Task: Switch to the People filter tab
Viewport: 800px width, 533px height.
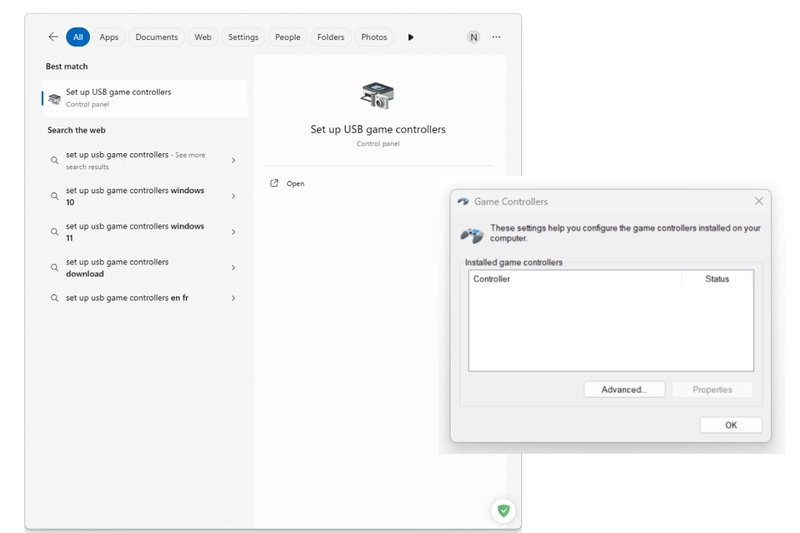Action: pyautogui.click(x=287, y=37)
